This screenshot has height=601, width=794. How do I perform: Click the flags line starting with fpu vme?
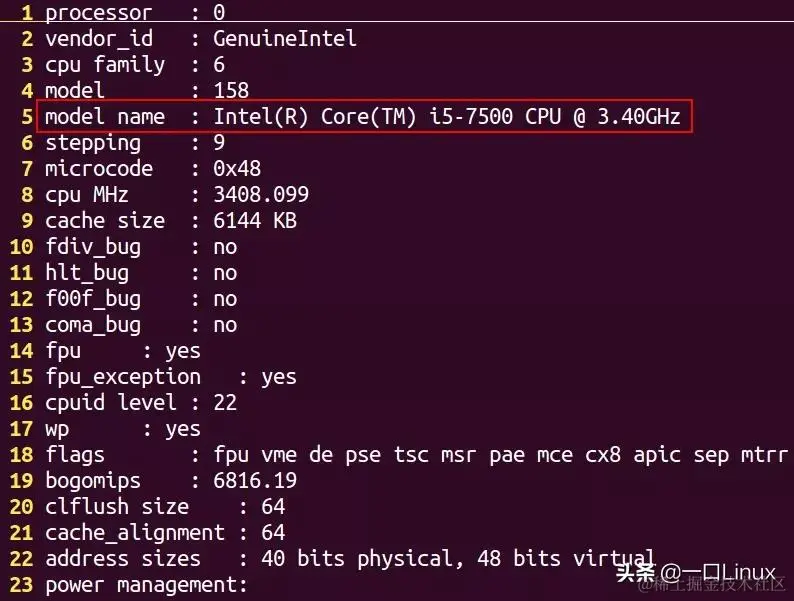tap(416, 455)
